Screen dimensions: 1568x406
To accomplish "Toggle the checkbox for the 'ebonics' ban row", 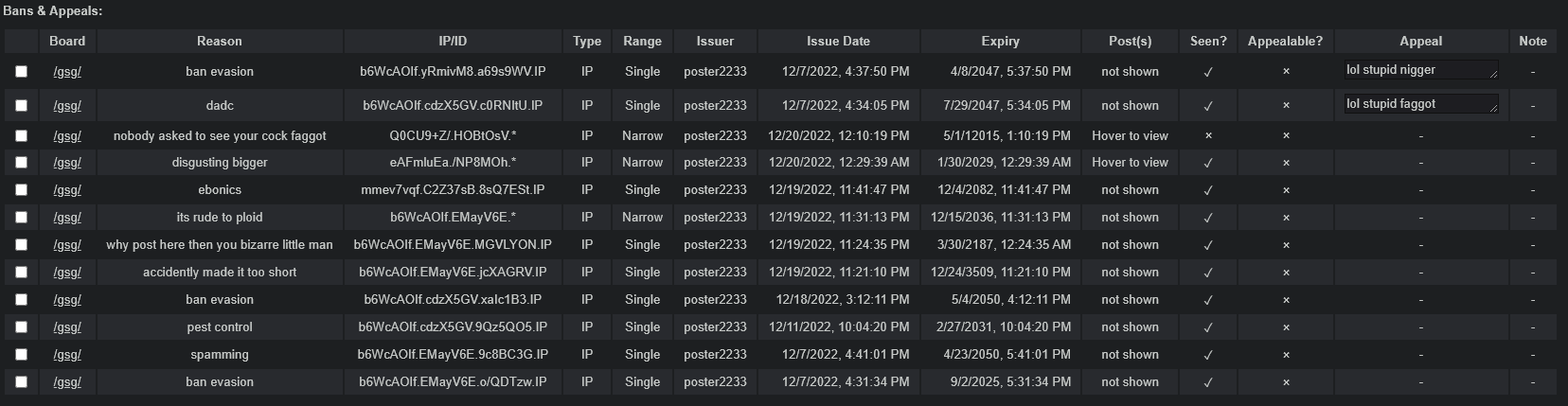I will tap(21, 190).
